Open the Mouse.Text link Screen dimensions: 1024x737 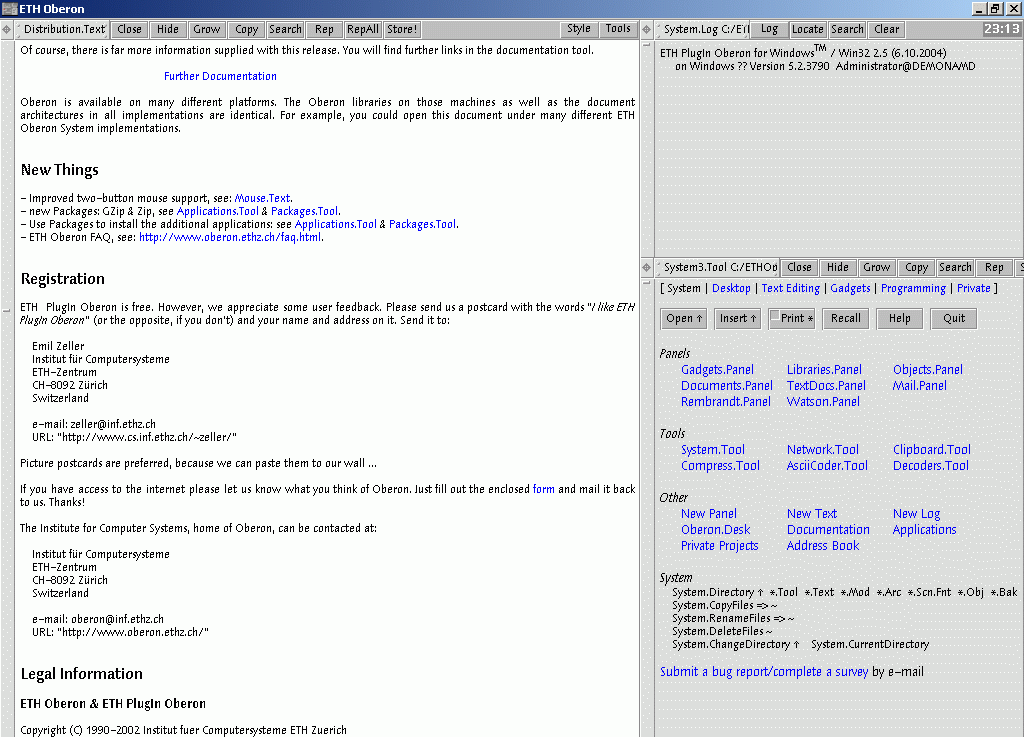pyautogui.click(x=263, y=198)
